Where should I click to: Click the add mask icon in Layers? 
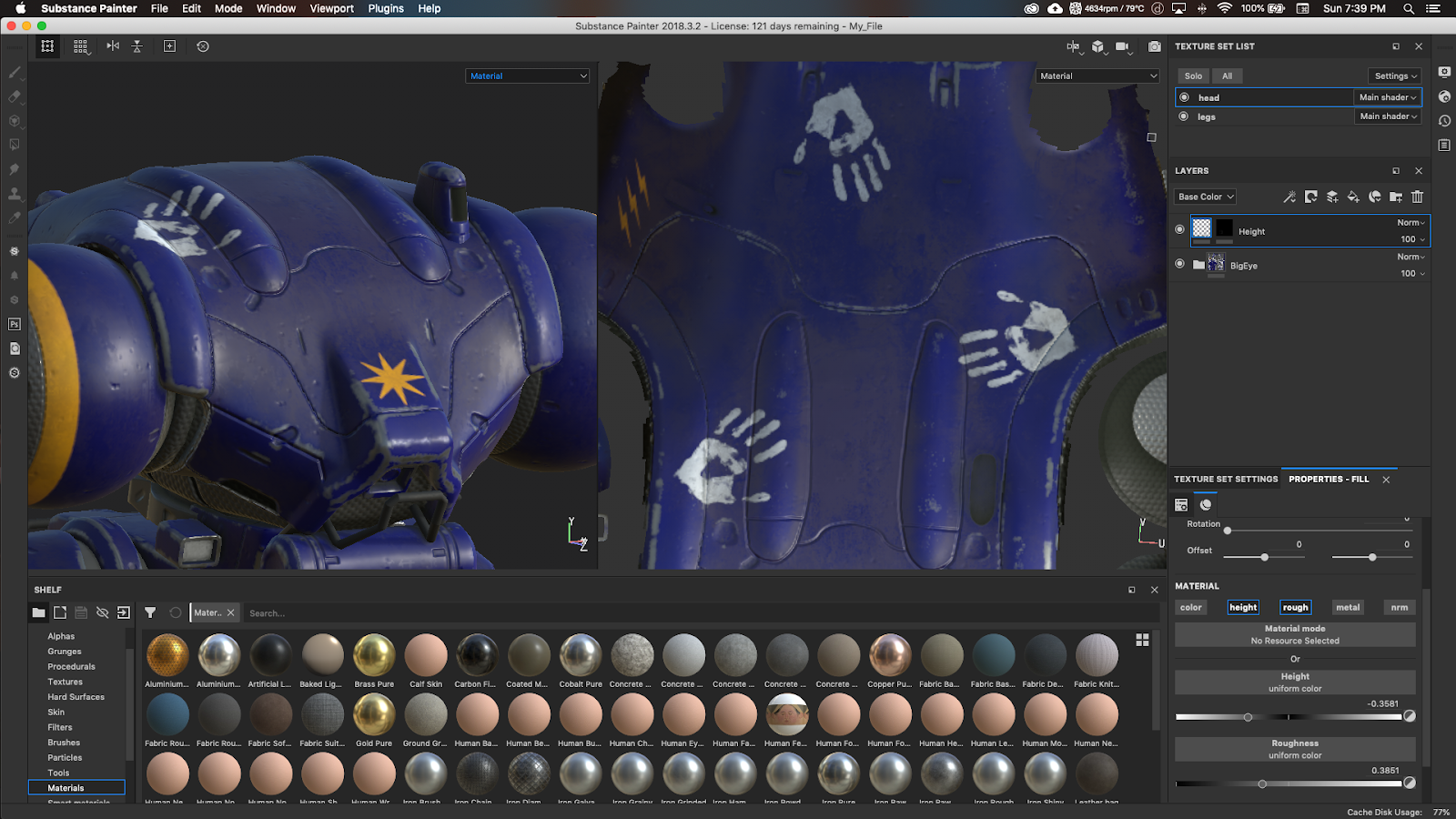coord(1310,197)
